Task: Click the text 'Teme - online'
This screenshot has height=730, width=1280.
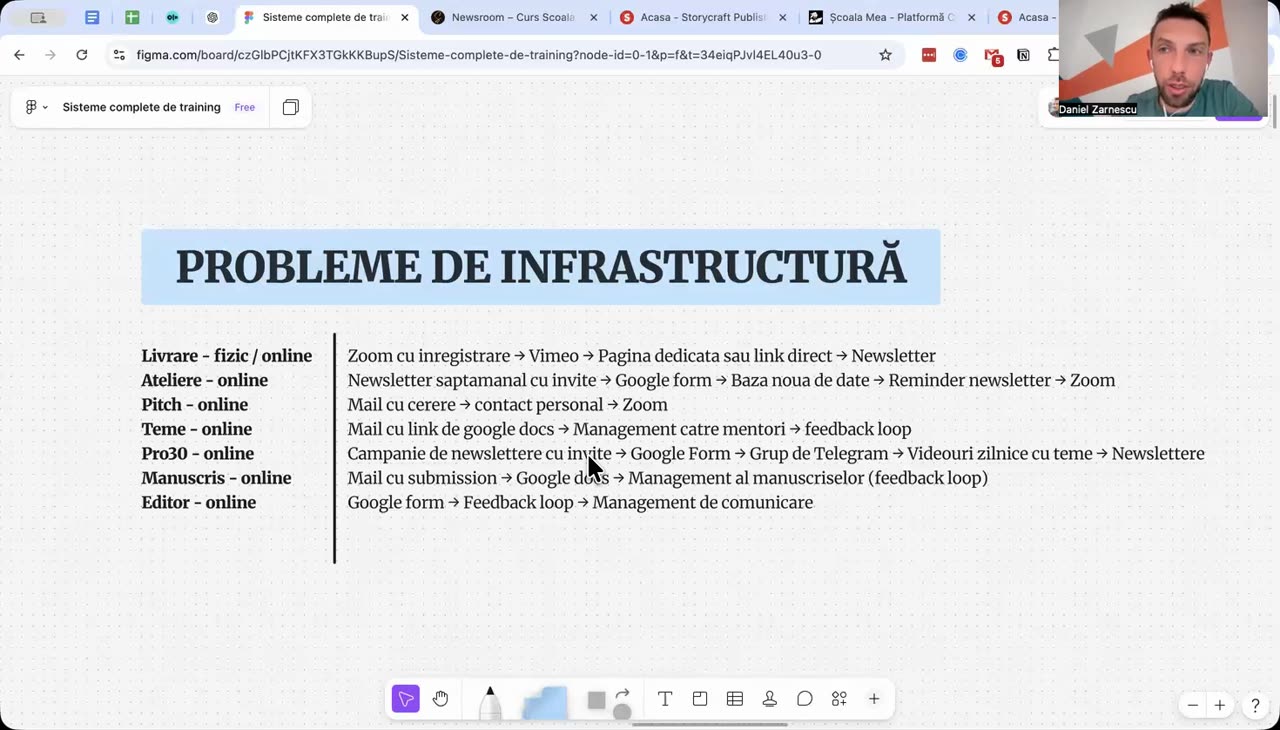Action: coord(197,429)
